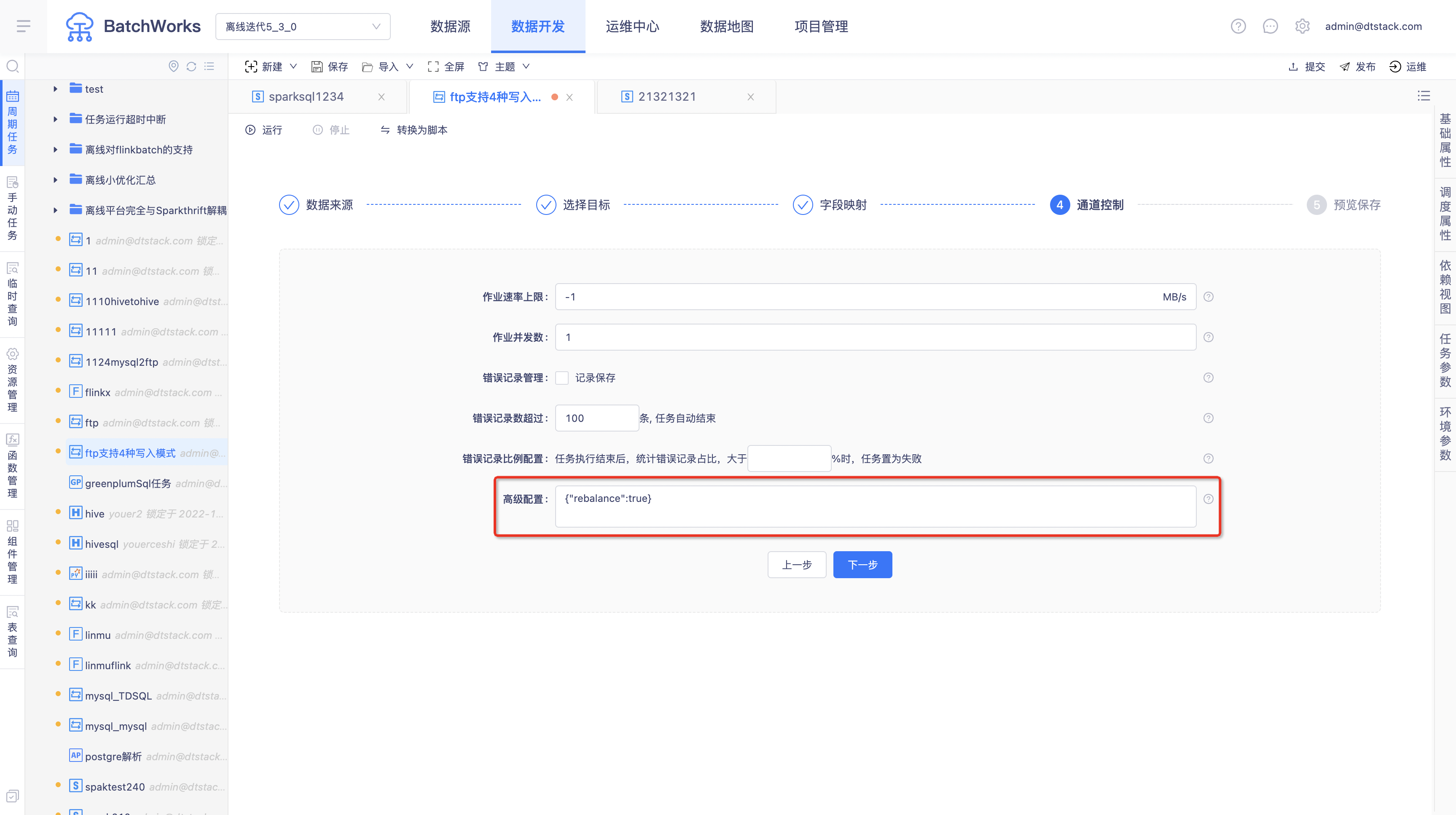
Task: Show help for 高级配置
Action: [x=1209, y=499]
